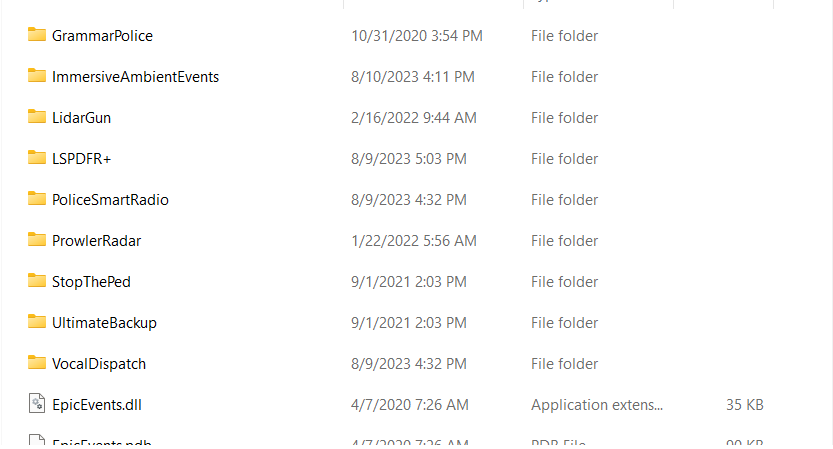
Task: Select the ProwlerRadar folder icon
Action: point(37,240)
